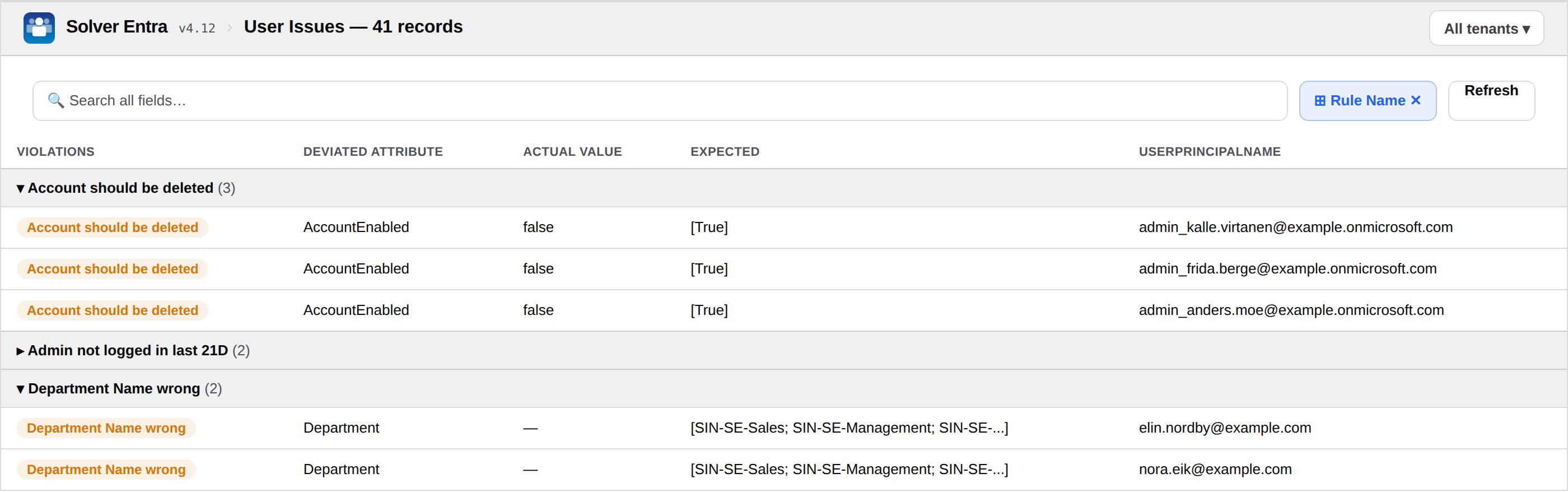This screenshot has width=1568, height=492.
Task: Click the Solver Entra app logo
Action: click(39, 28)
